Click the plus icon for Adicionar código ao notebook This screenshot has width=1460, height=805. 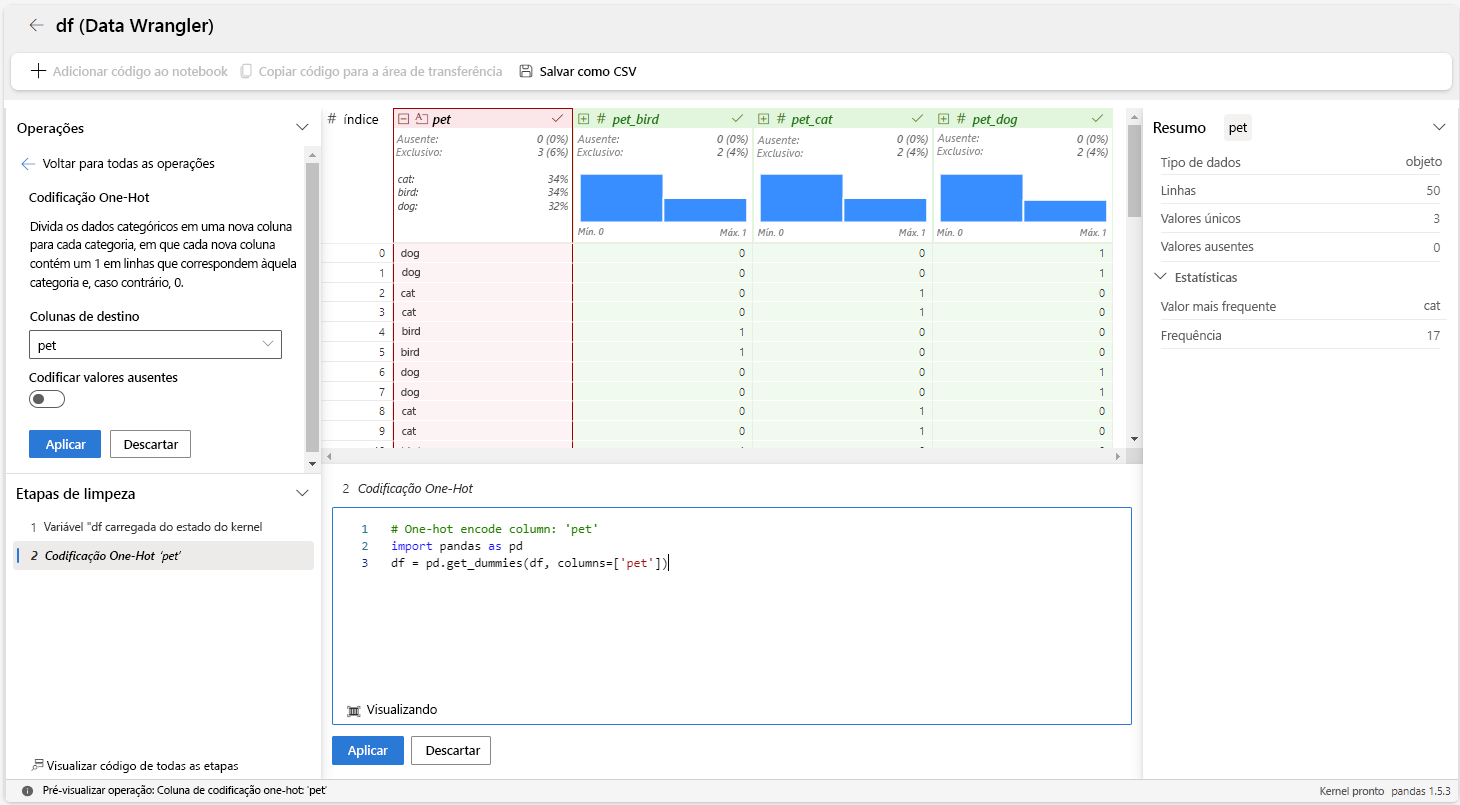38,71
